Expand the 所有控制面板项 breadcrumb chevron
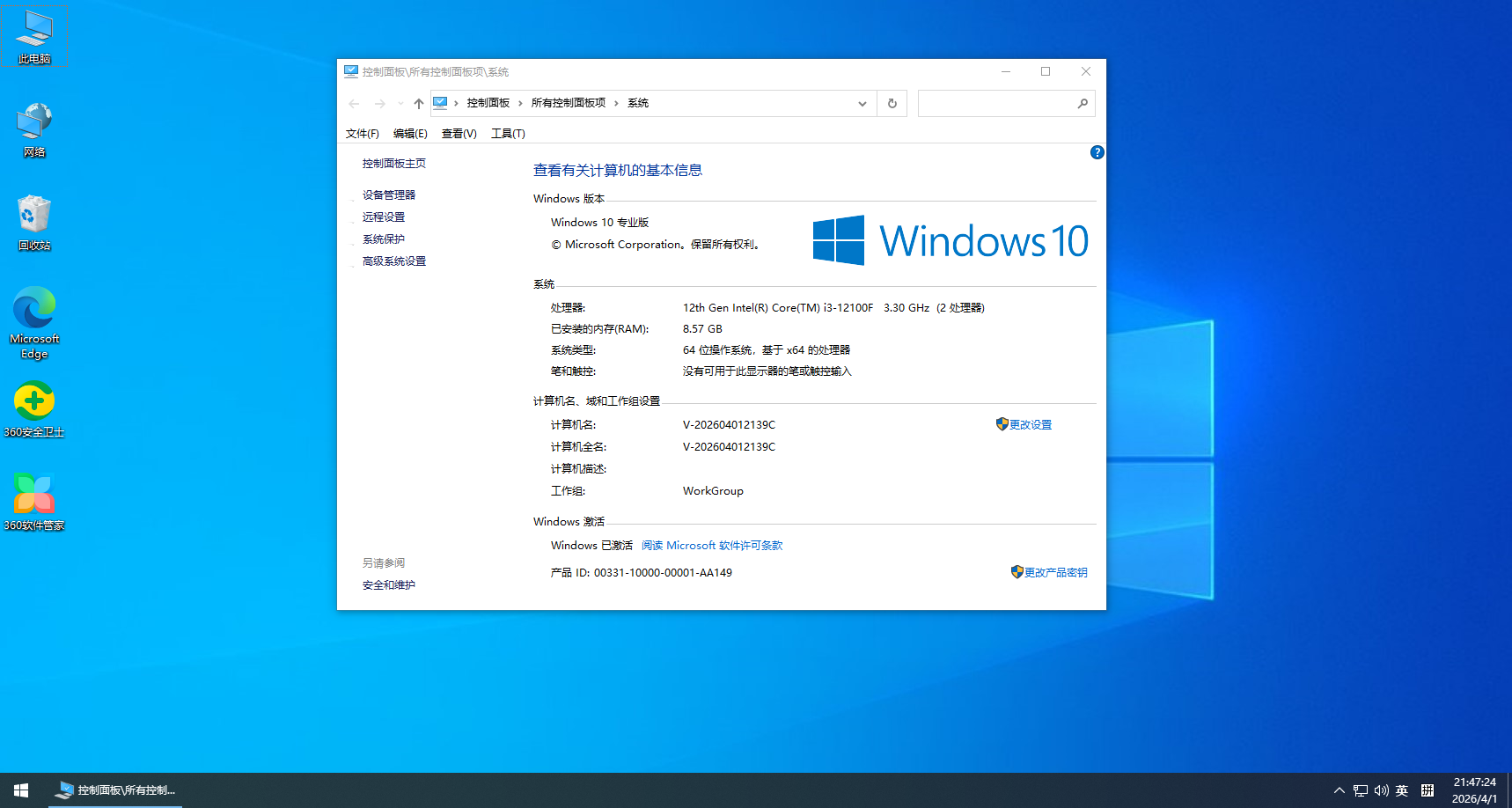 pyautogui.click(x=619, y=103)
